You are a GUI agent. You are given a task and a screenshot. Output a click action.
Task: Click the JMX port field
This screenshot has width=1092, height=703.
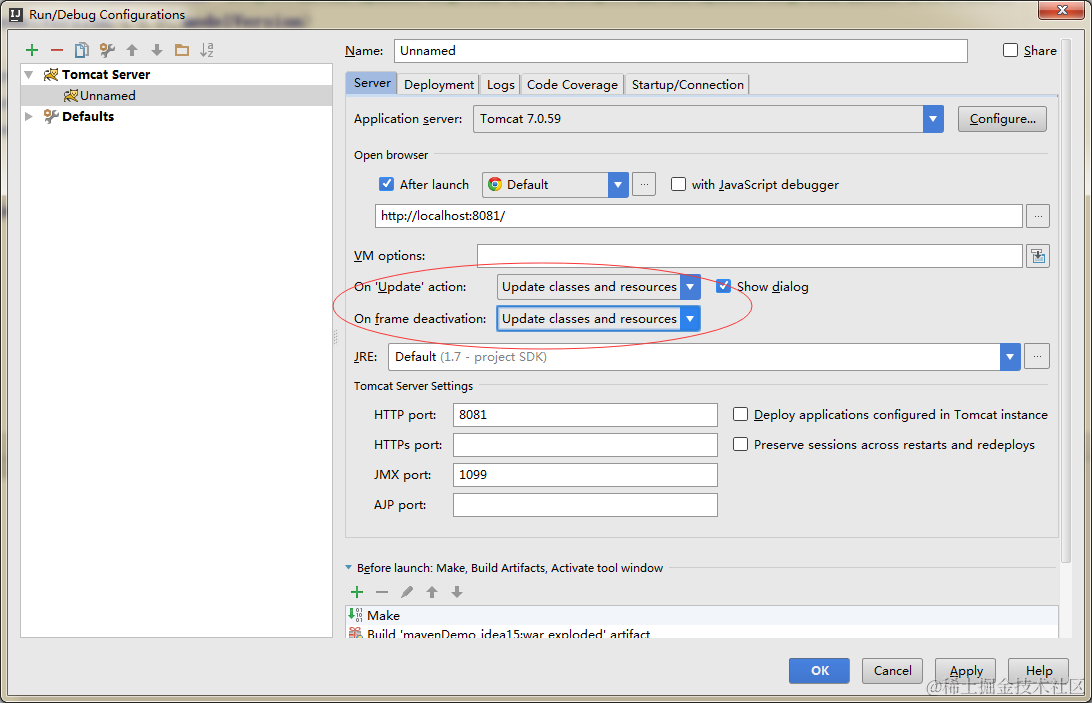[x=585, y=474]
